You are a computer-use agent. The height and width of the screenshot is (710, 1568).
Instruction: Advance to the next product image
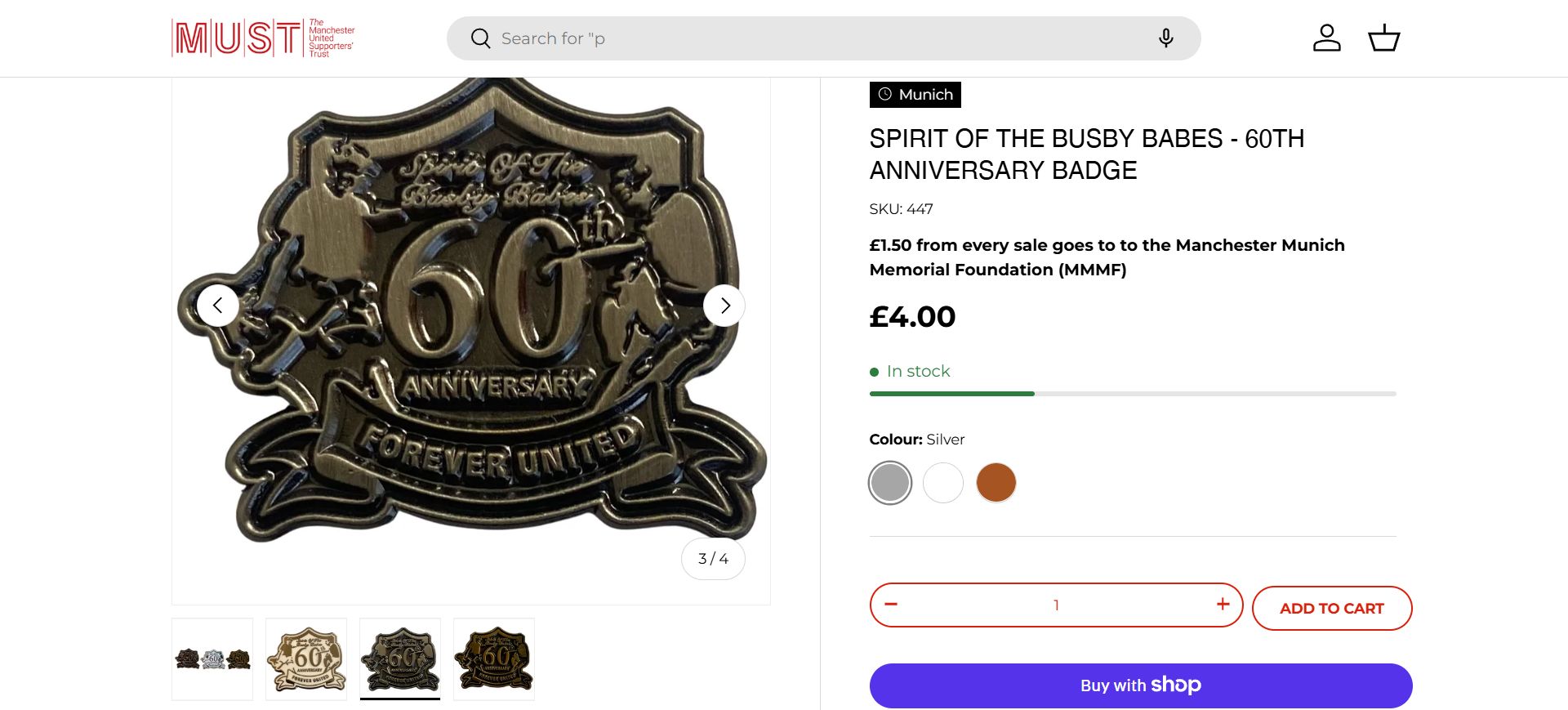[724, 306]
